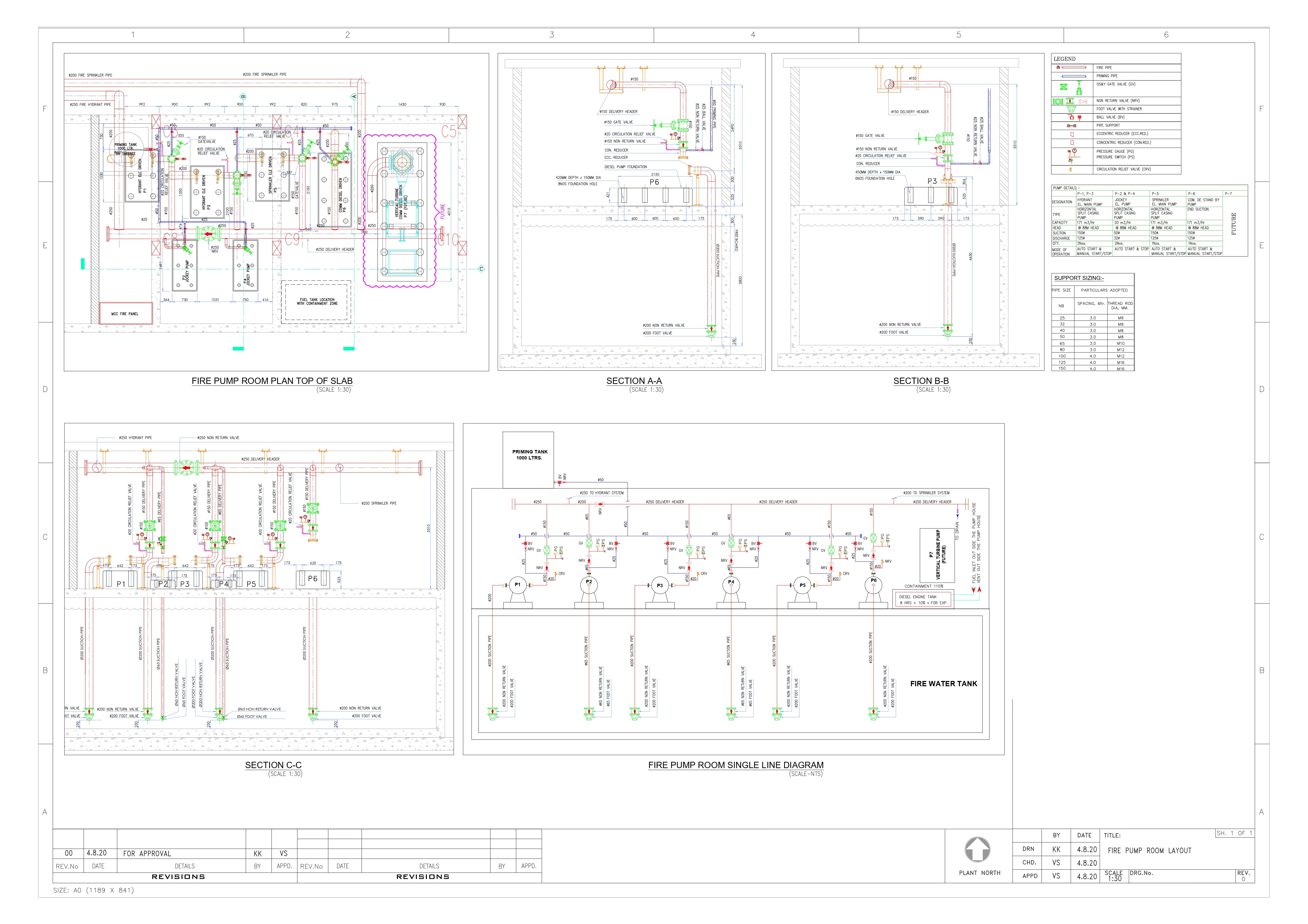This screenshot has width=1308, height=924.
Task: Click the Support Sizing table heading
Action: 1078,278
